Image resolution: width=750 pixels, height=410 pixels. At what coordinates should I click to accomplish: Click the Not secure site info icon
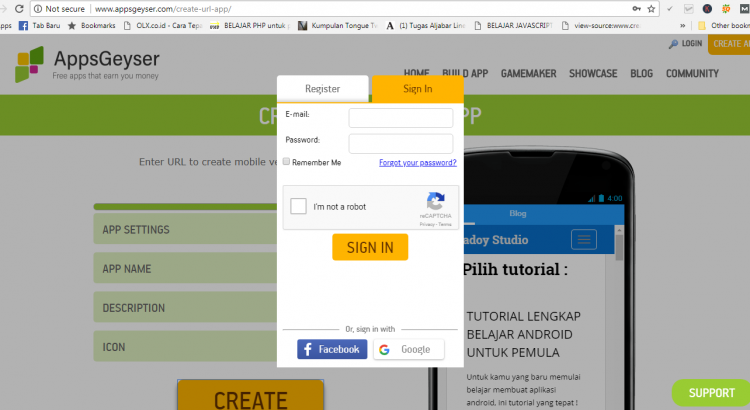coord(38,8)
